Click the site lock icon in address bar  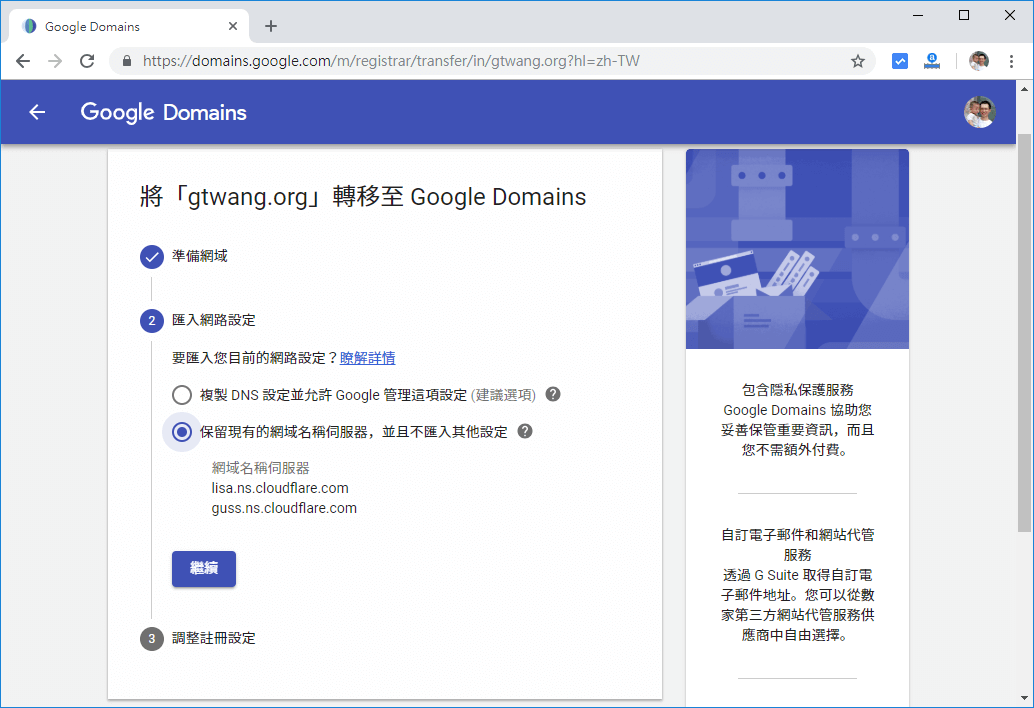click(x=127, y=61)
